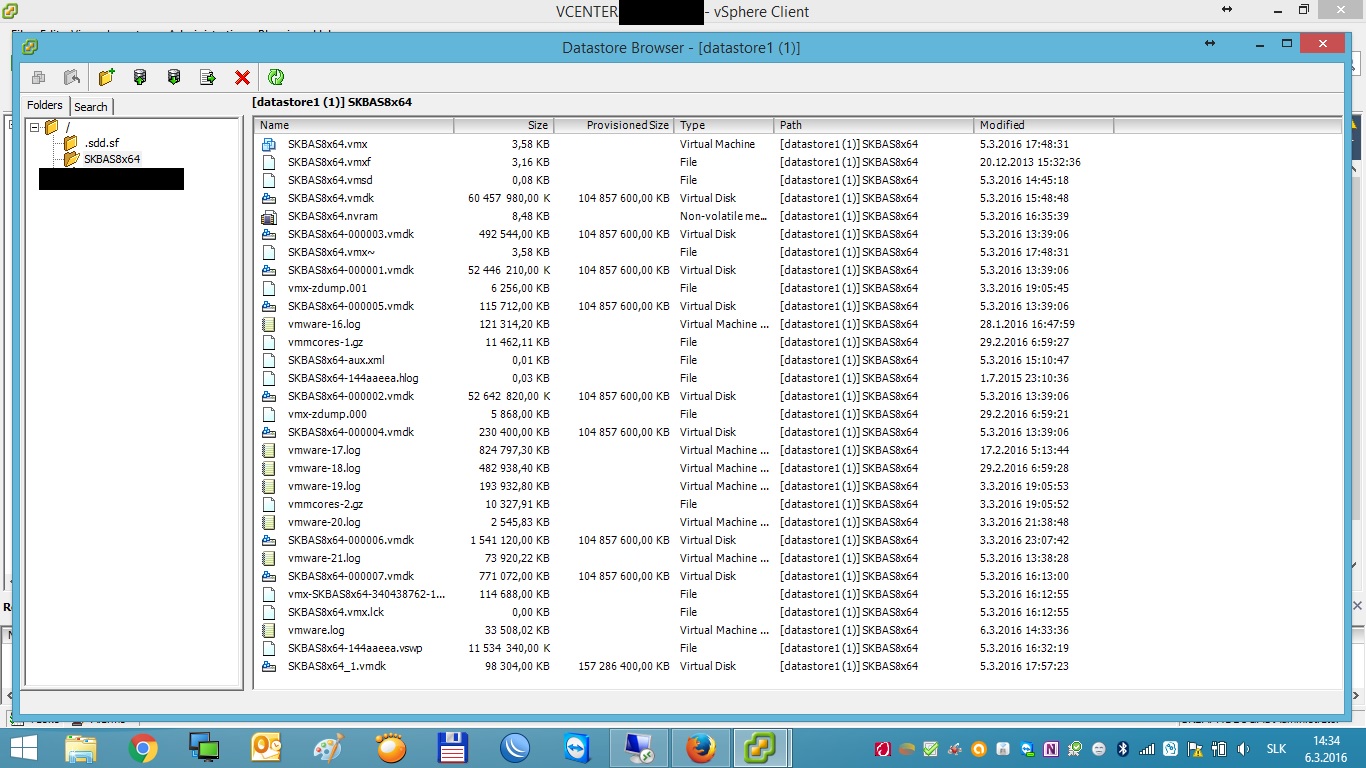Screen dimensions: 1366x768
Task: Open the Windows Start menu
Action: click(x=23, y=748)
